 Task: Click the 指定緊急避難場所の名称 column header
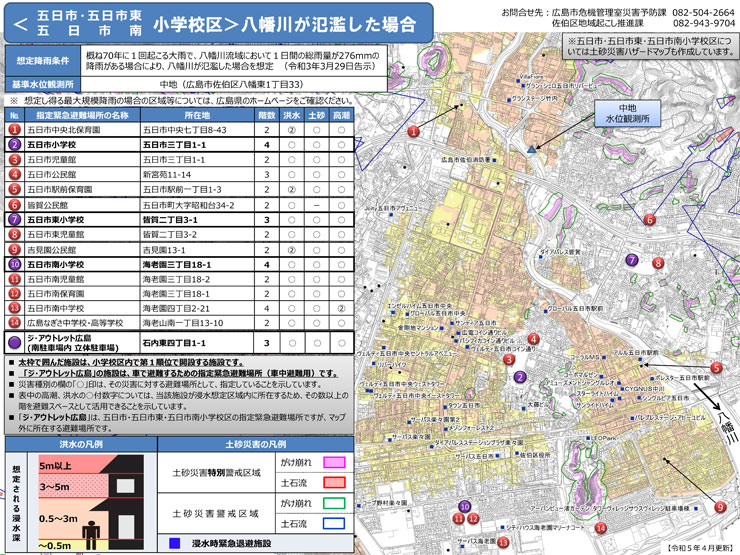[x=82, y=115]
